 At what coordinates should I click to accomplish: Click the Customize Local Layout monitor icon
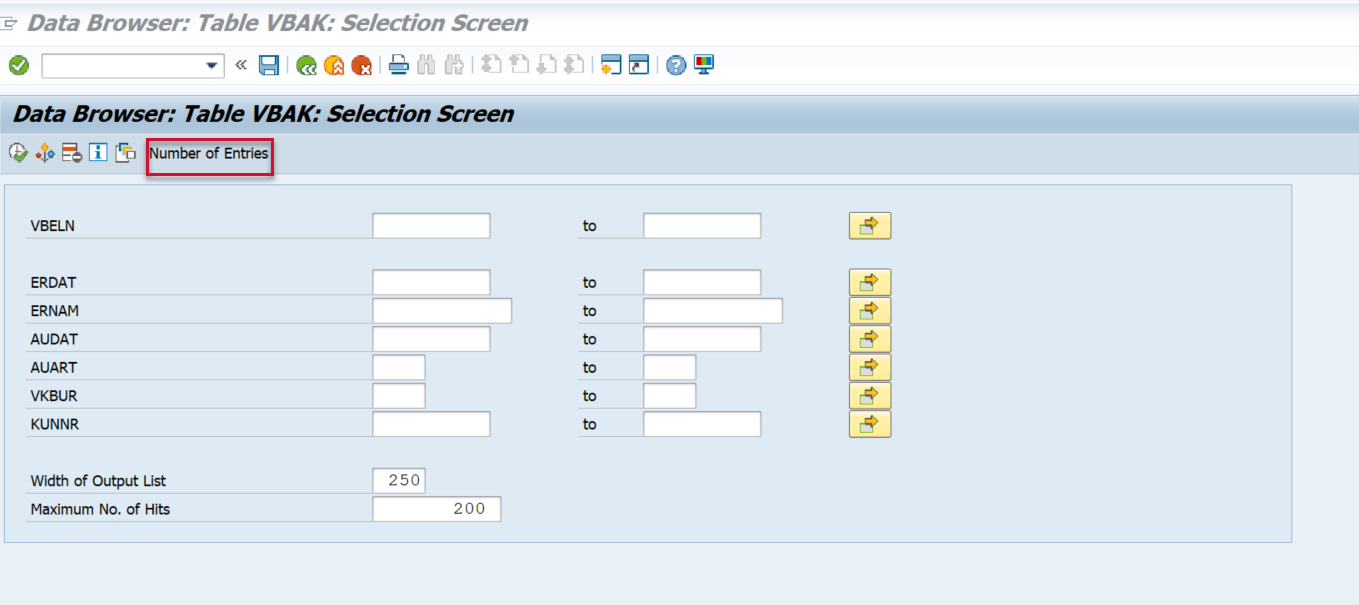point(704,66)
